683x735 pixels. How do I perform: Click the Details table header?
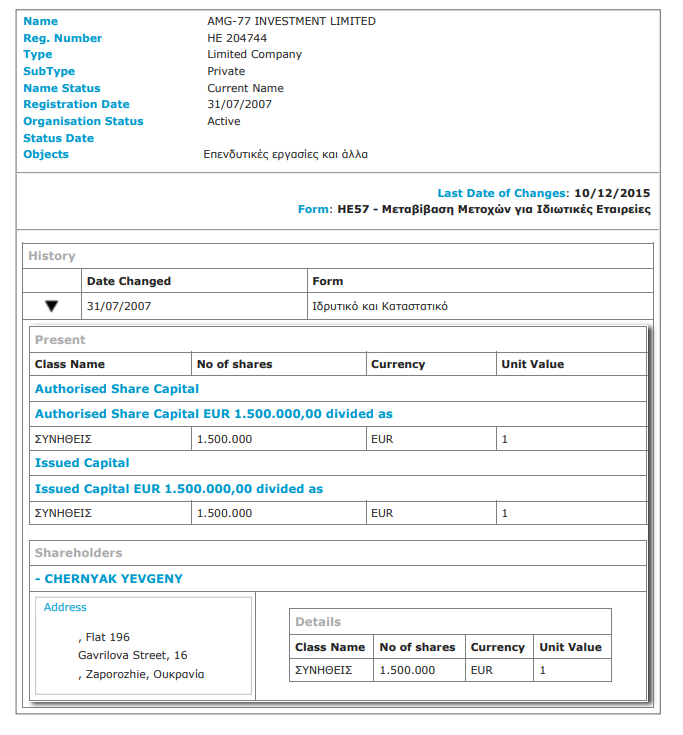click(x=318, y=622)
